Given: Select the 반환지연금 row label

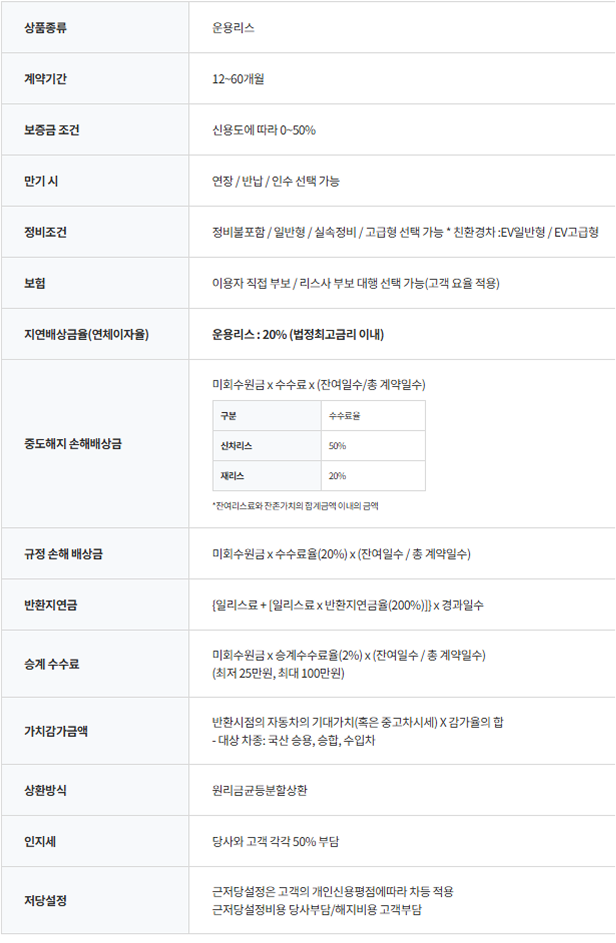Looking at the screenshot, I should coord(51,605).
